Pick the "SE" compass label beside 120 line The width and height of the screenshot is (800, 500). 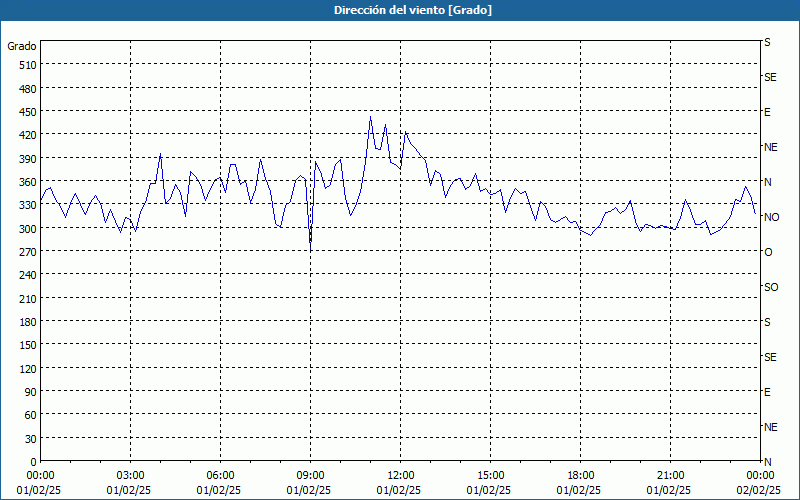(770, 357)
